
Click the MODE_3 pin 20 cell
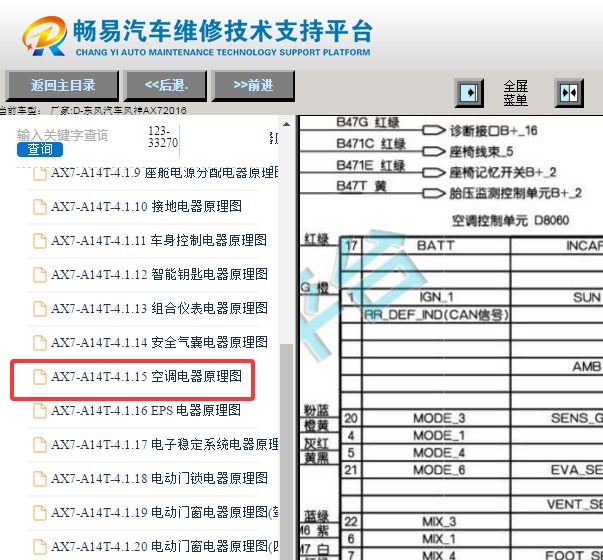pyautogui.click(x=436, y=418)
